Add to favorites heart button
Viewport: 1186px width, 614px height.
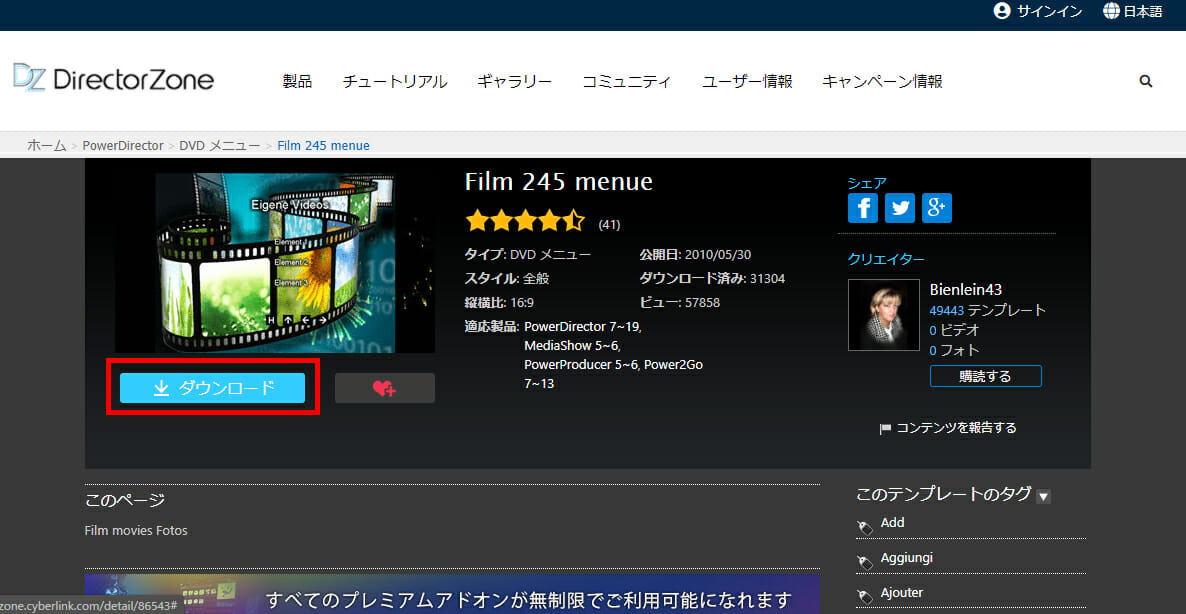pos(384,388)
